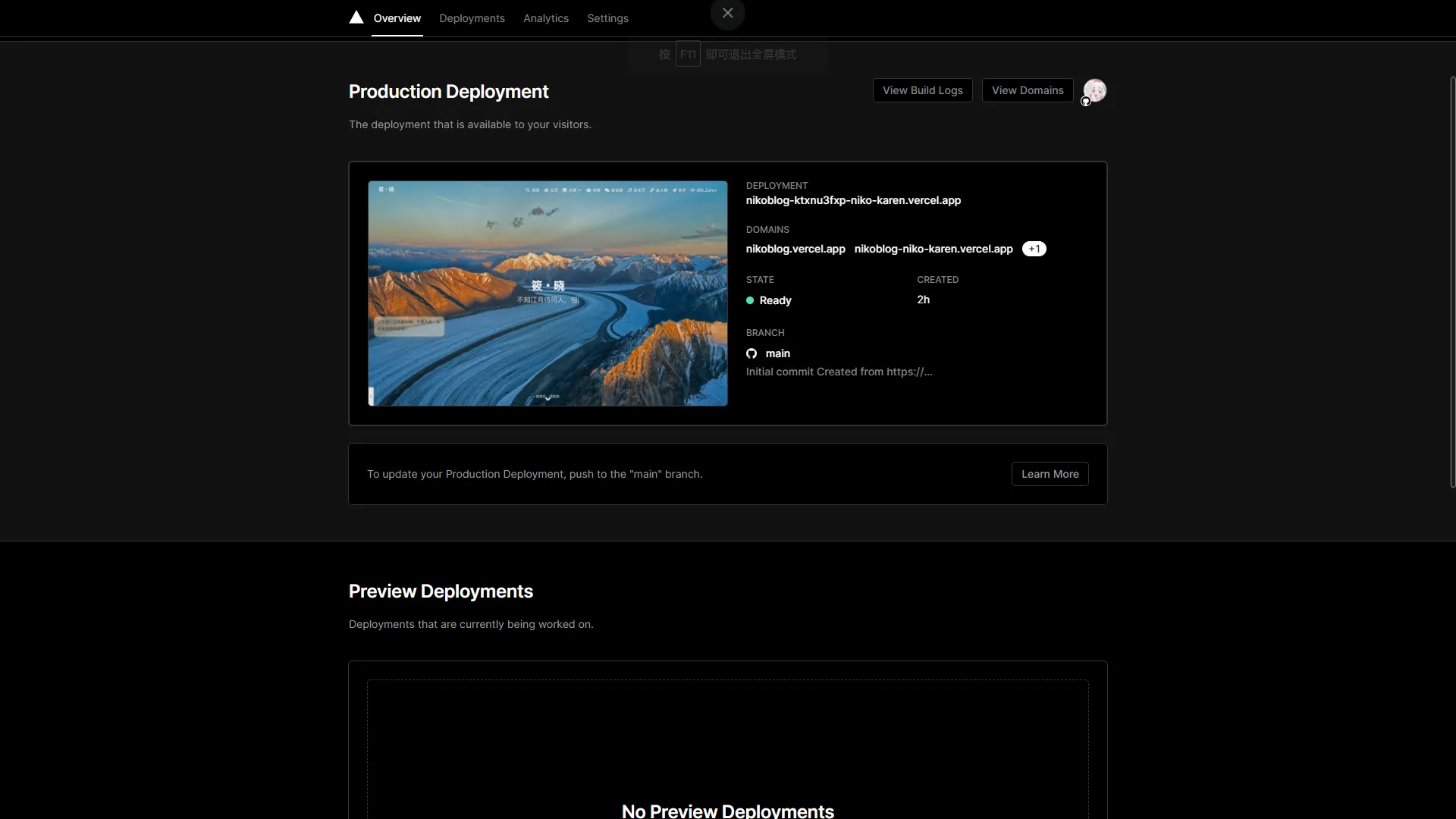Open the nikoblog-niko-karen.vercel.app domain link
The image size is (1456, 819).
933,249
